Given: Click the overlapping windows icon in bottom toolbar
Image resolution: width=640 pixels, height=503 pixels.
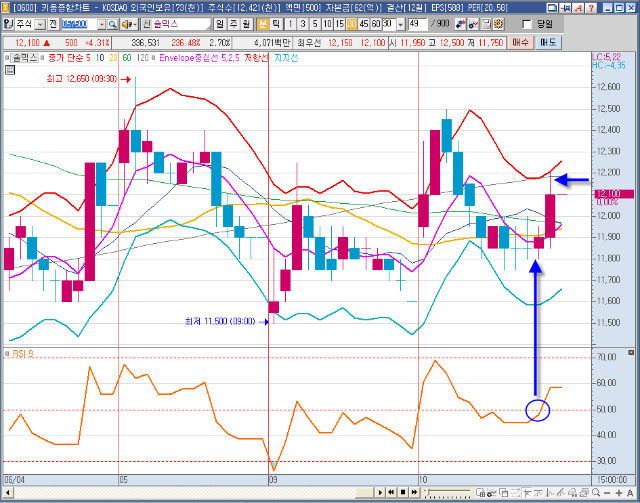Looking at the screenshot, I should (x=504, y=493).
